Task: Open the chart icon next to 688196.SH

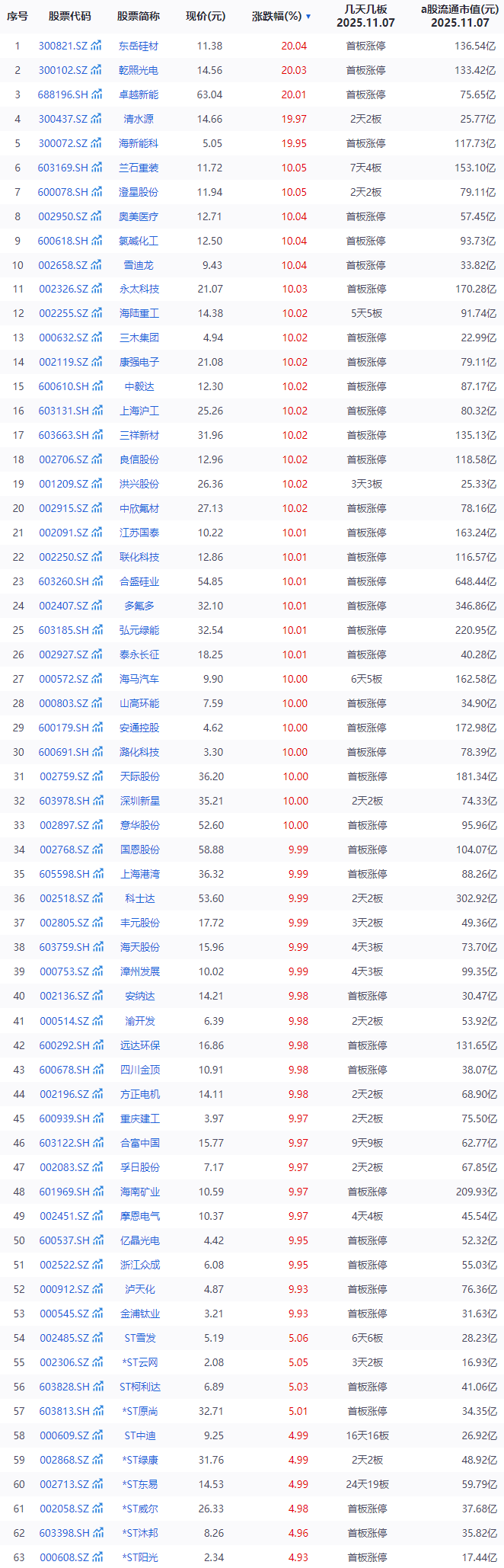Action: tap(97, 94)
